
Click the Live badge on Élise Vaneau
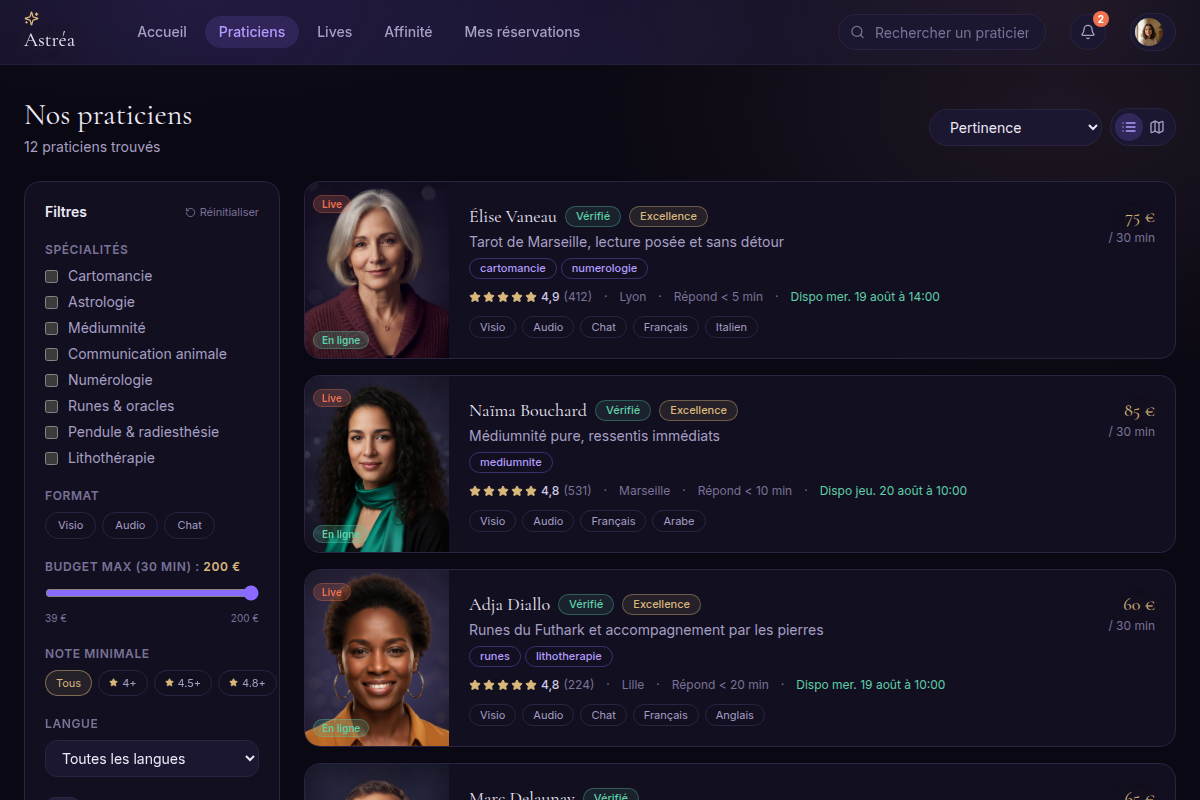[332, 204]
